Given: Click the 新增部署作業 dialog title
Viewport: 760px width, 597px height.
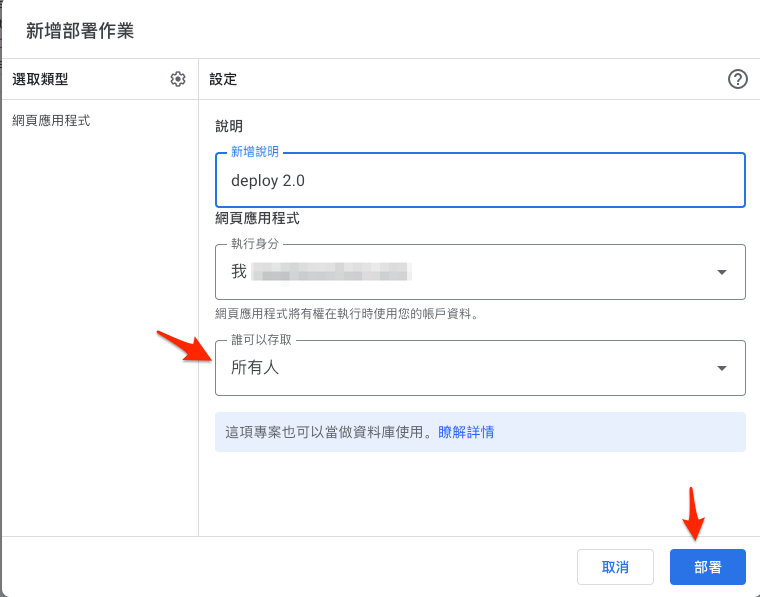Looking at the screenshot, I should pyautogui.click(x=80, y=30).
